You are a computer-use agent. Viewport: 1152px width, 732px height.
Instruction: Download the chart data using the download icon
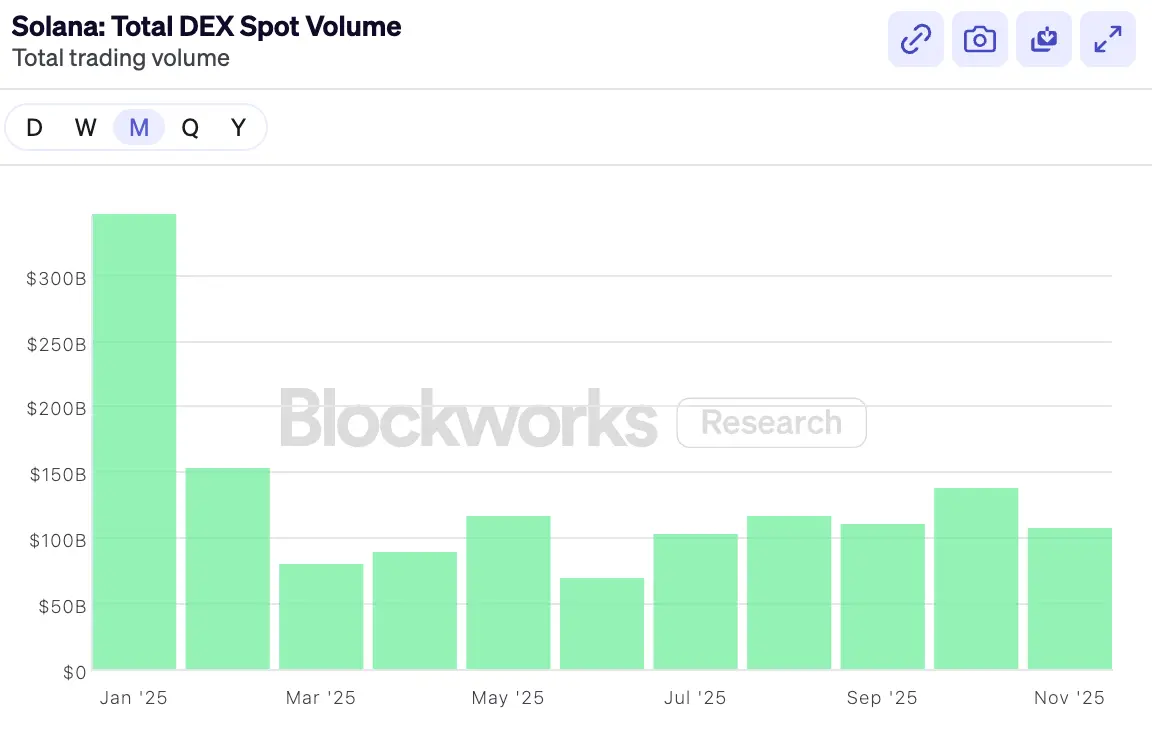coord(1043,40)
